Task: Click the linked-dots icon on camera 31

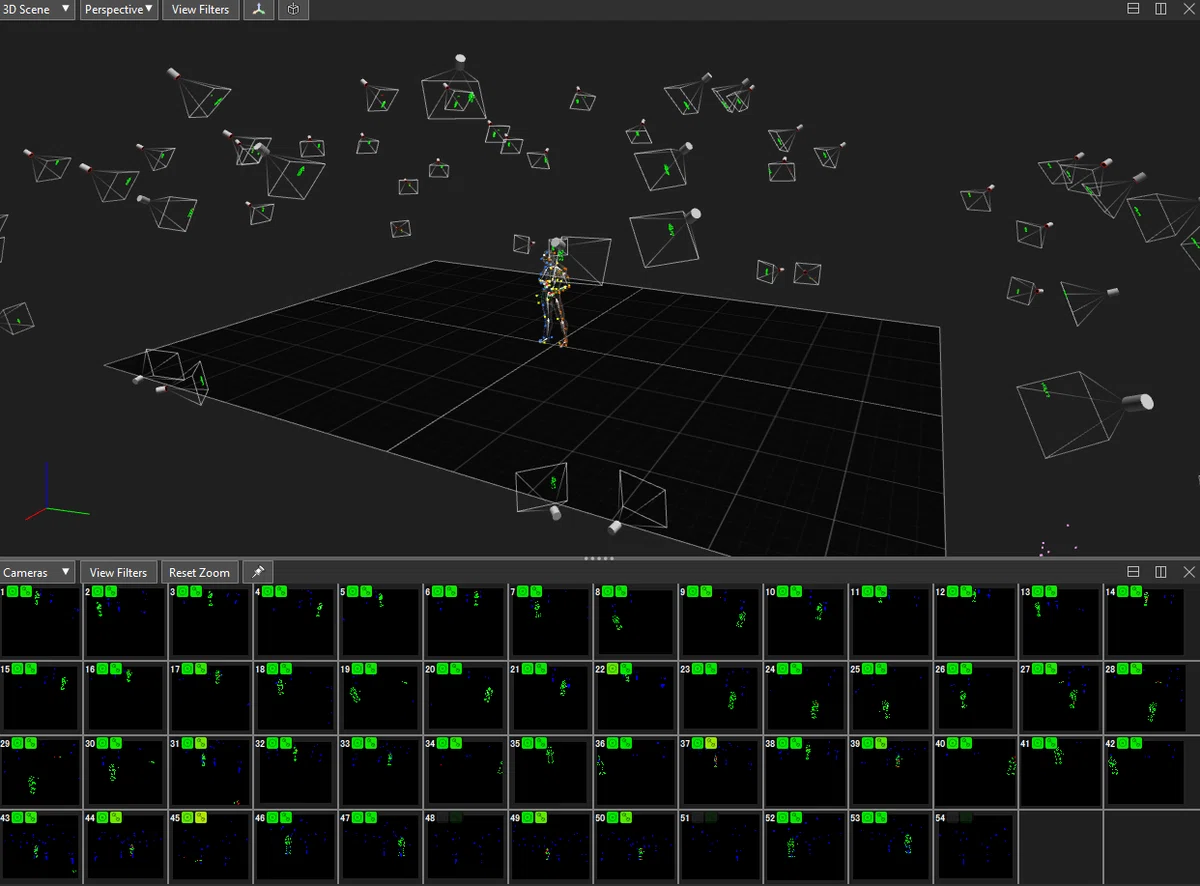Action: (201, 744)
